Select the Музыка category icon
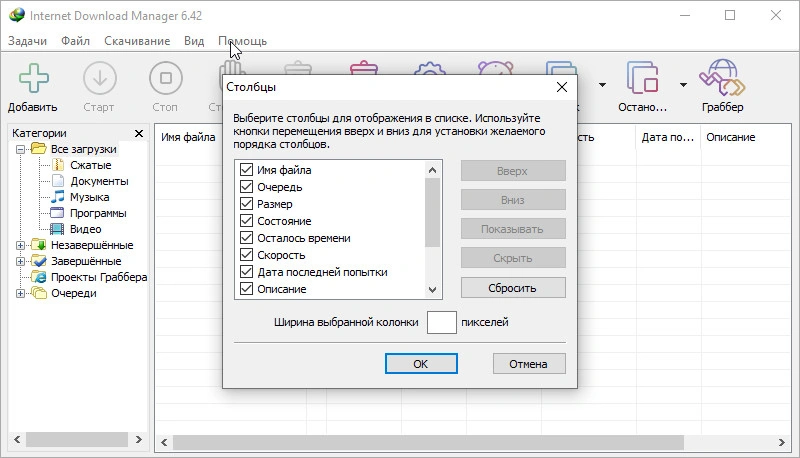The image size is (800, 458). (58, 197)
